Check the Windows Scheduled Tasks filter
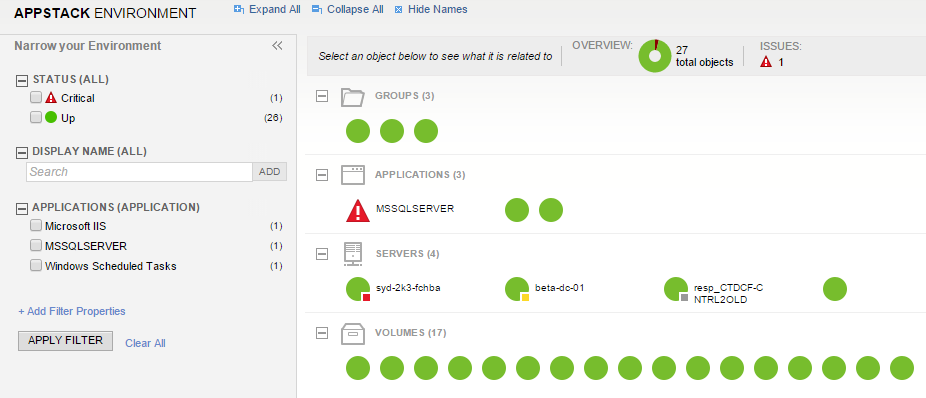The image size is (926, 398). click(x=36, y=266)
